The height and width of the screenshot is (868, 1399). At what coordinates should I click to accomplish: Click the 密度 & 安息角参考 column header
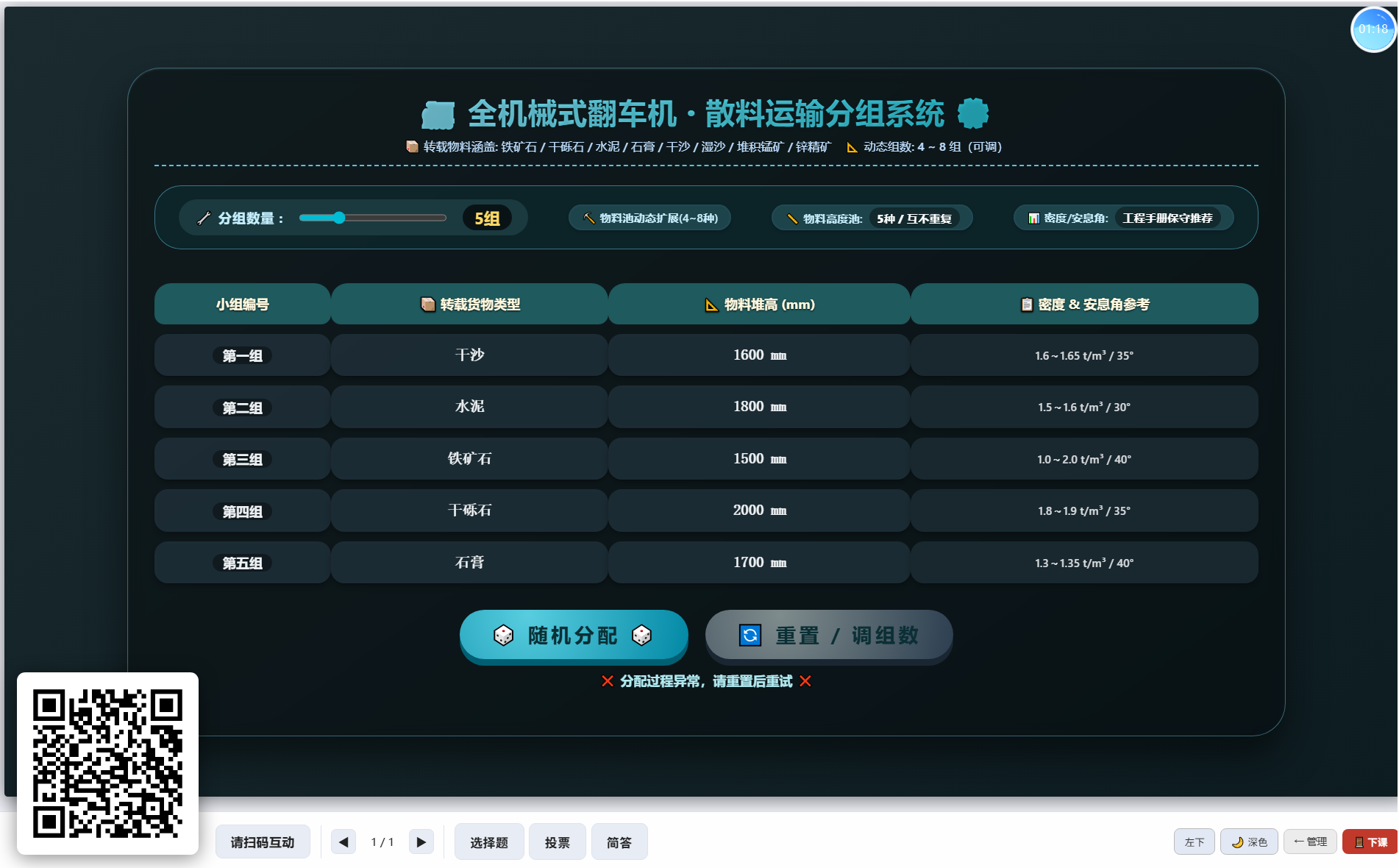(1084, 305)
